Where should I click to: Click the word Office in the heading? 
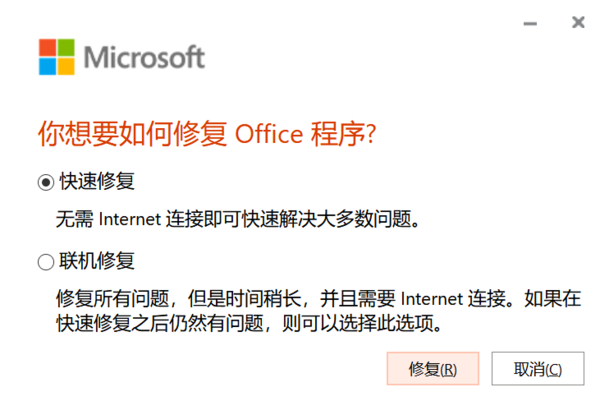[x=271, y=135]
